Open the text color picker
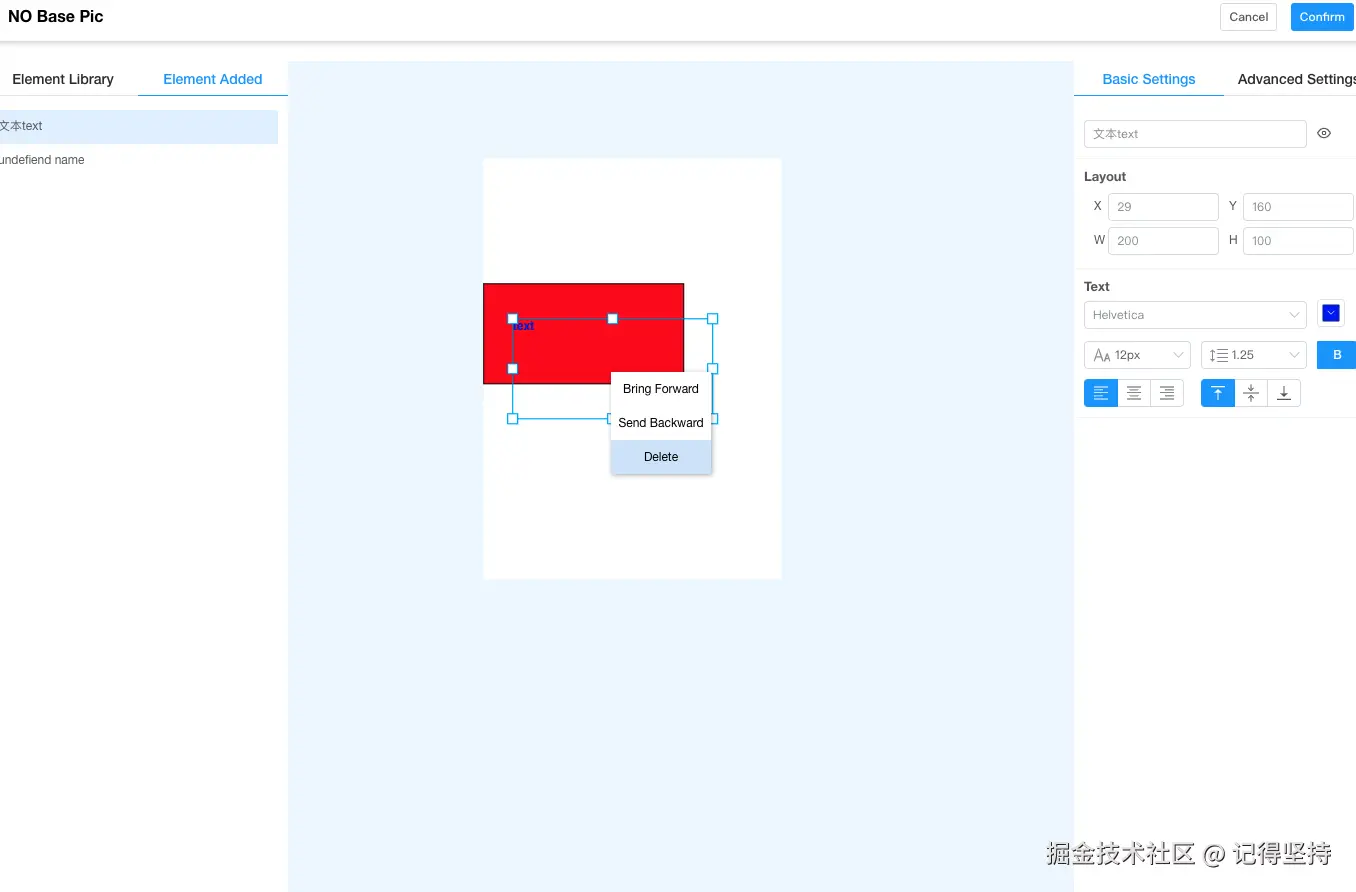Viewport: 1356px width, 892px height. pyautogui.click(x=1331, y=313)
